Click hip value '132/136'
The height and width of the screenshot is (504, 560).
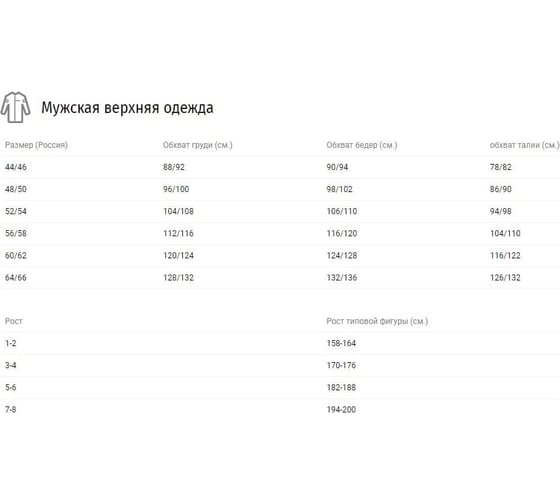(342, 278)
